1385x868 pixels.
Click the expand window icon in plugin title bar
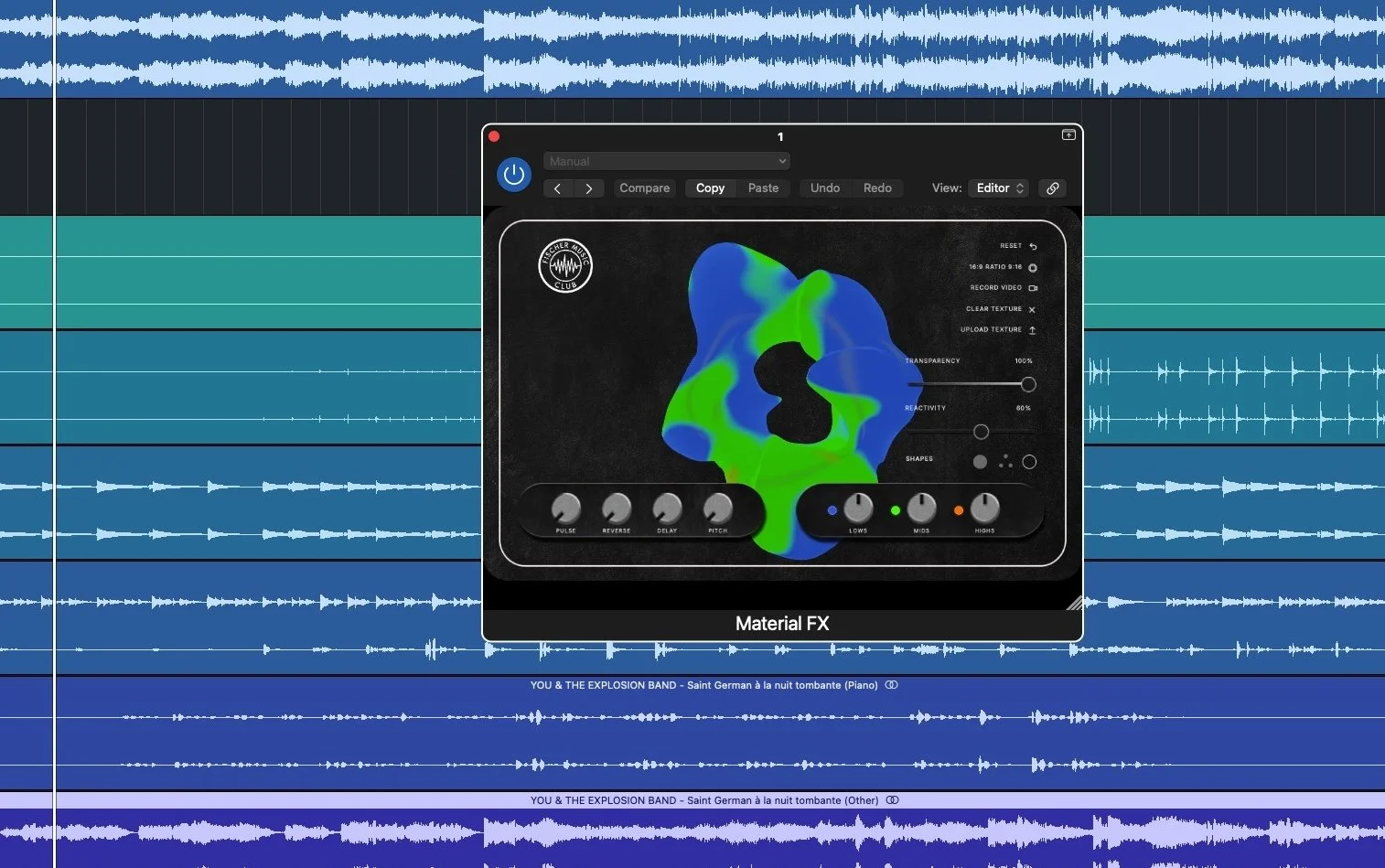1068,135
